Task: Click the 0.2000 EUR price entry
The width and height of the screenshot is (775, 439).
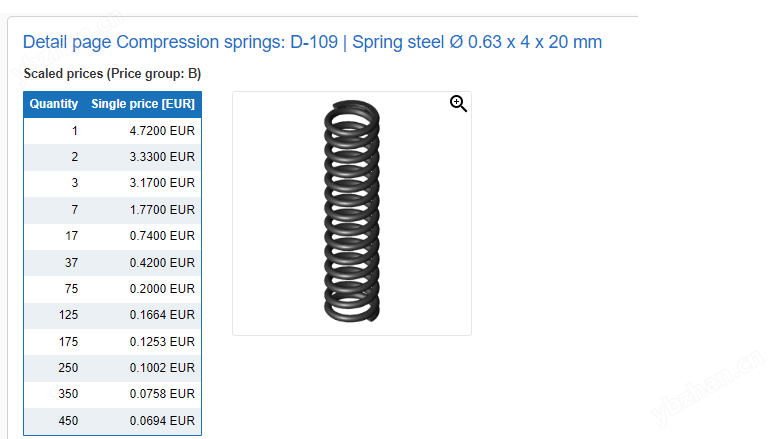Action: 162,288
